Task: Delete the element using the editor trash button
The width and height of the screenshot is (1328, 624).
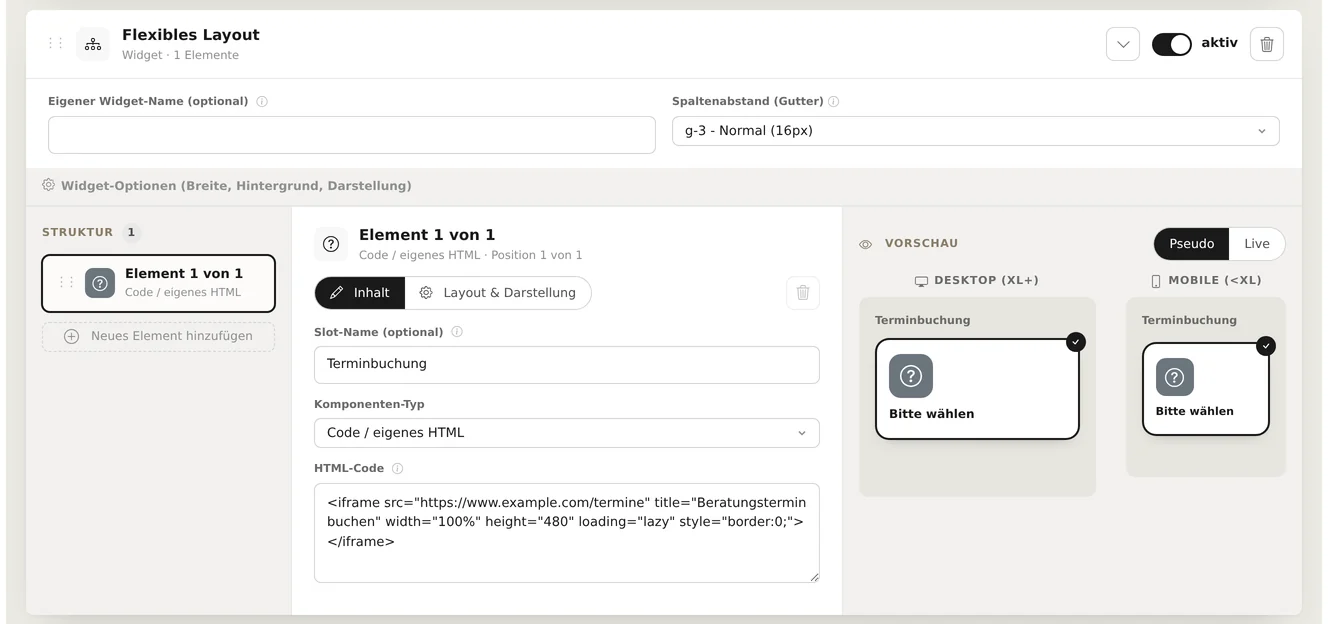Action: click(x=803, y=293)
